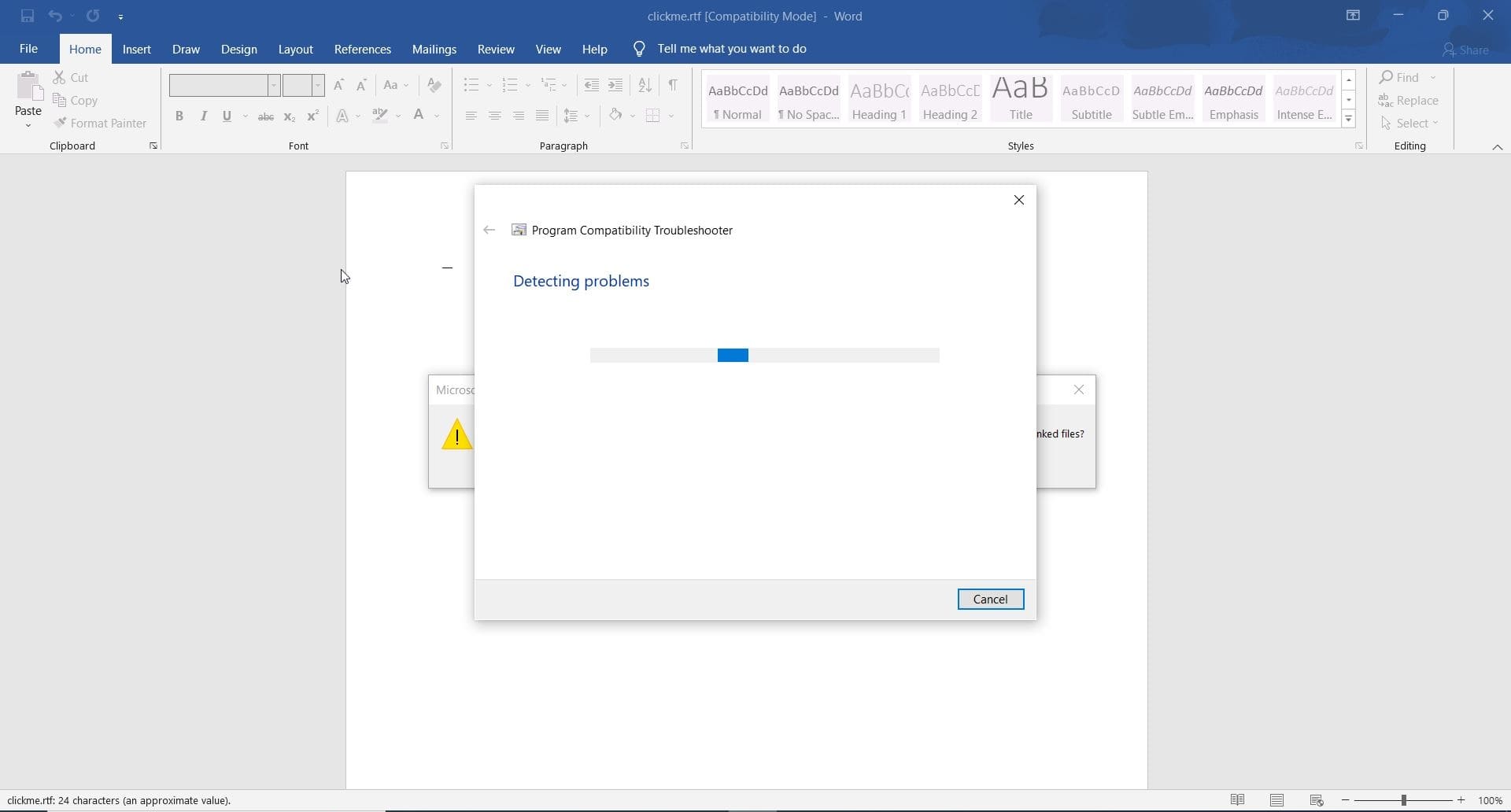The width and height of the screenshot is (1511, 812).
Task: Click Decrease Font Size icon
Action: tap(361, 85)
